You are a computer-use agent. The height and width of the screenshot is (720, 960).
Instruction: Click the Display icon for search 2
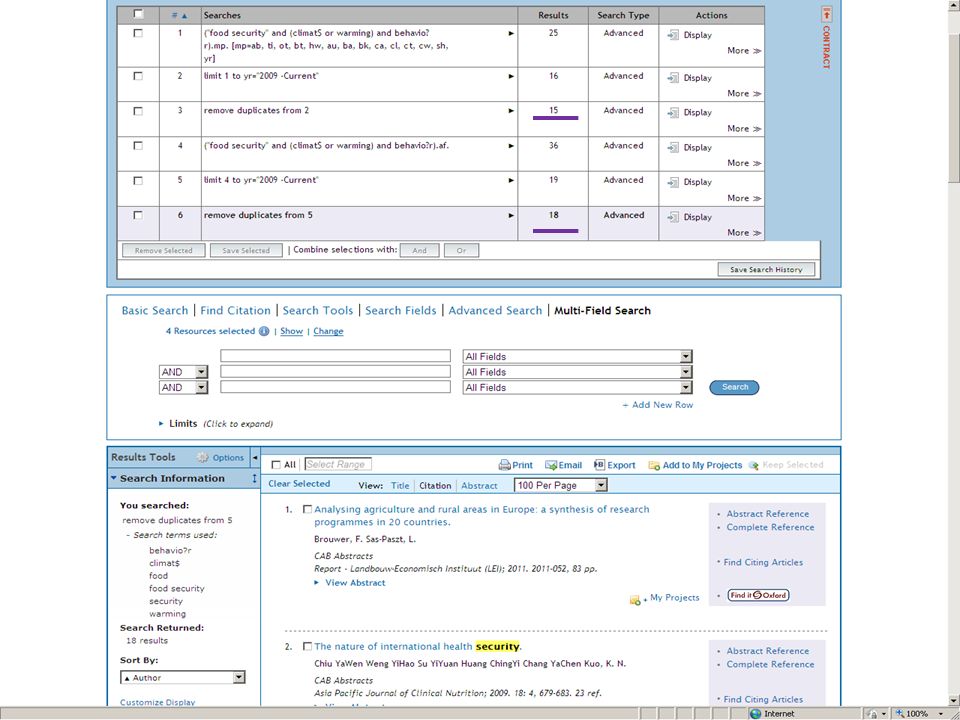pyautogui.click(x=673, y=78)
